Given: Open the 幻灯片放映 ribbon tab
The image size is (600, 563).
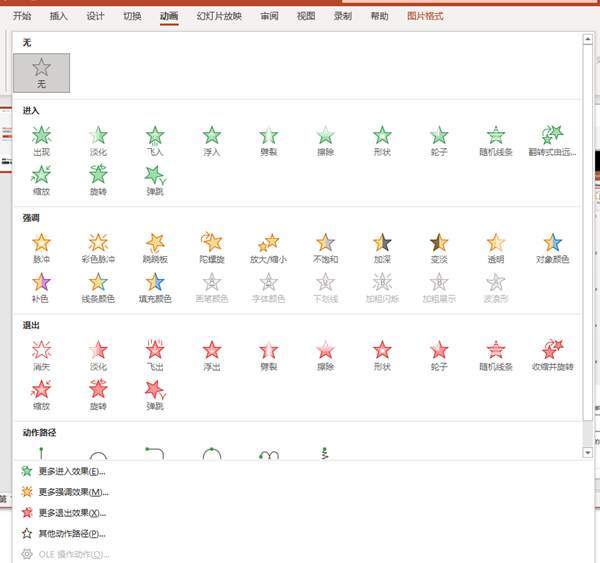Looking at the screenshot, I should coord(219,16).
